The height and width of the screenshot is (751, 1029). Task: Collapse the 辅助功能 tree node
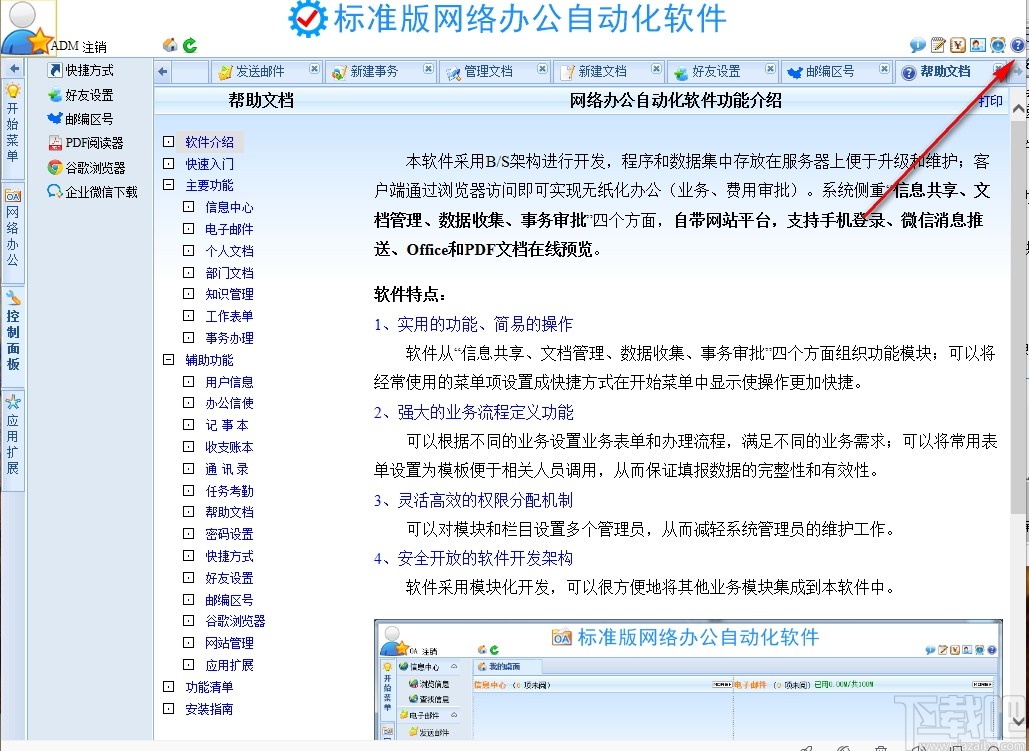click(x=168, y=359)
